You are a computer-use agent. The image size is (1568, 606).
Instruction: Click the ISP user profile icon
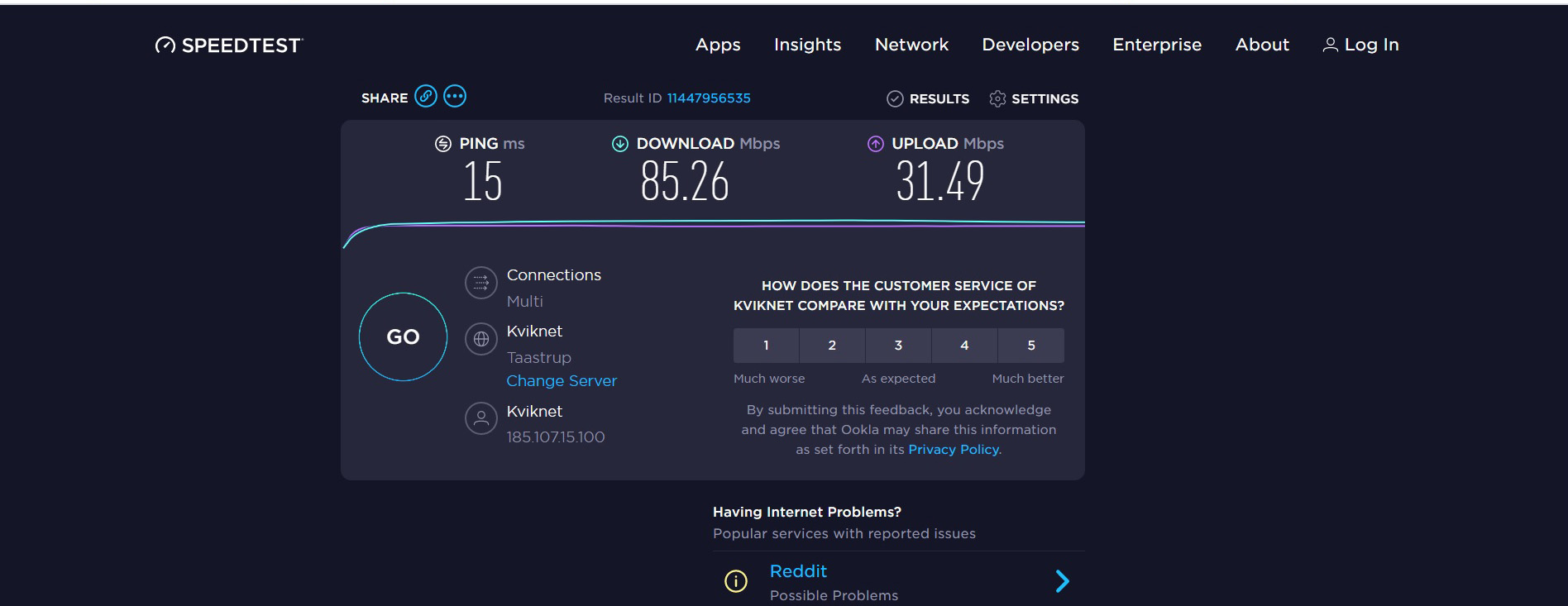click(x=481, y=418)
